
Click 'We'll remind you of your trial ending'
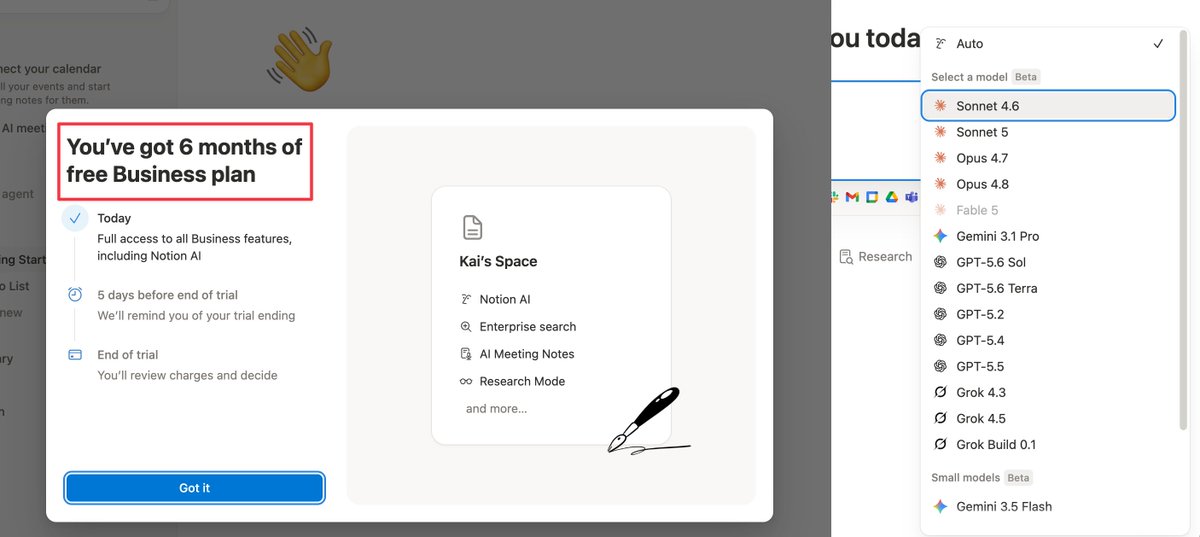click(x=196, y=316)
